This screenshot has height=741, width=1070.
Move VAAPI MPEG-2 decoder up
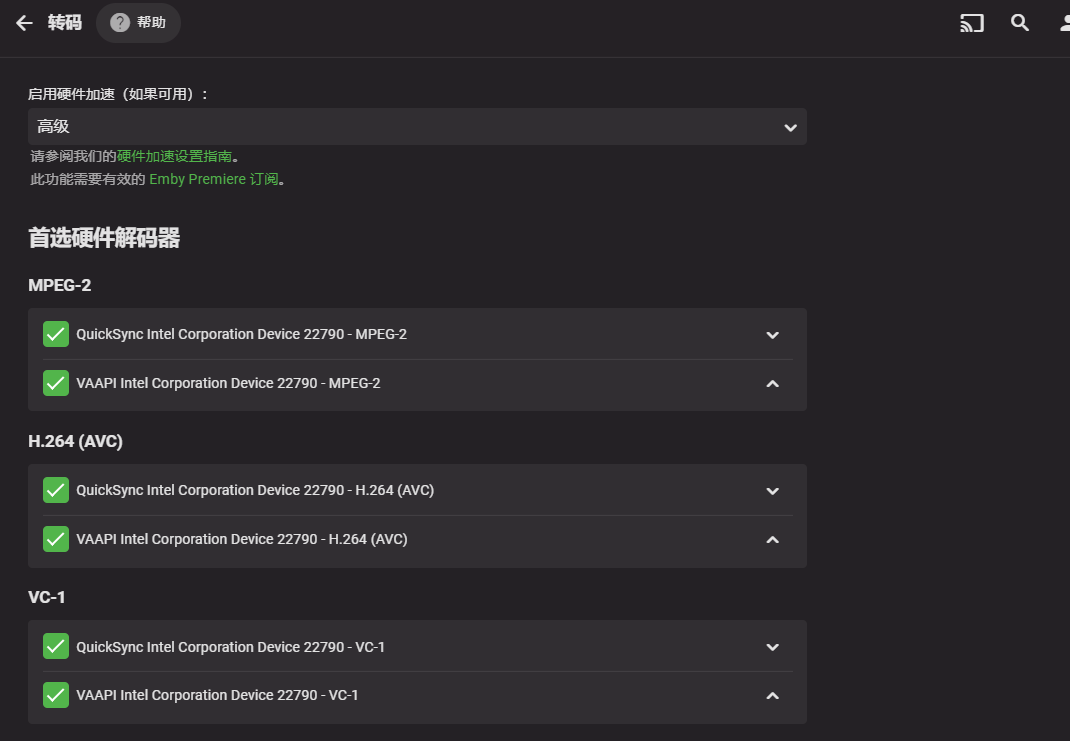(x=772, y=383)
